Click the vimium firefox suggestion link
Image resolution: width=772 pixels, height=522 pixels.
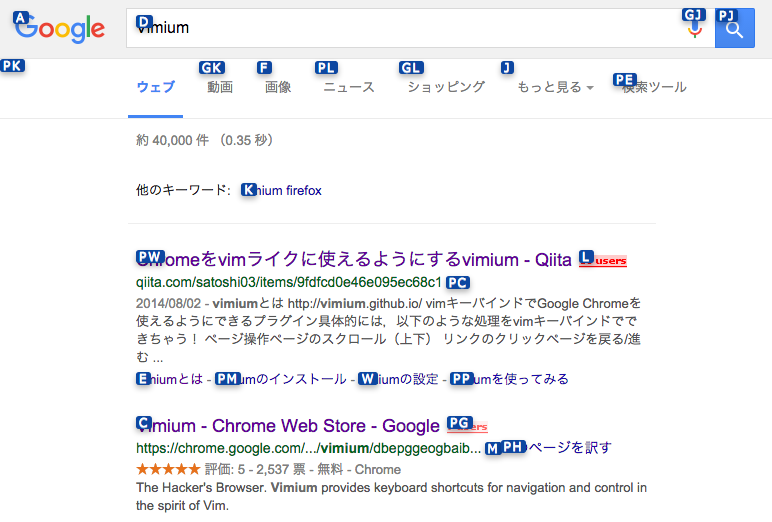[281, 191]
